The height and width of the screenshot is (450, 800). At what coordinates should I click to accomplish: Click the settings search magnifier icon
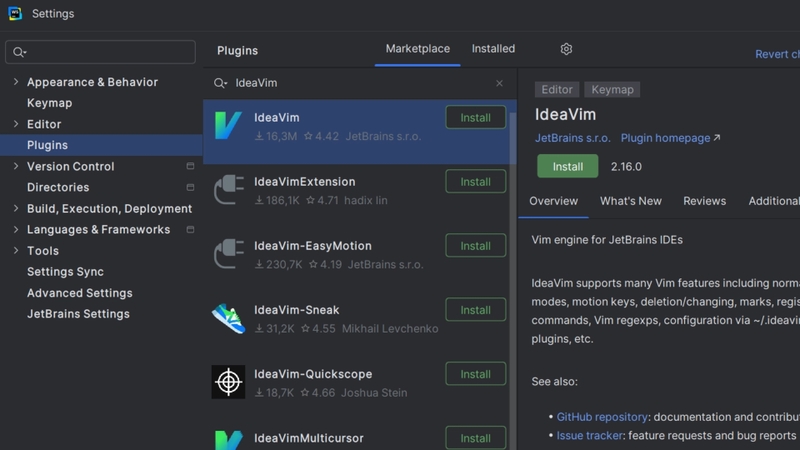click(x=19, y=52)
